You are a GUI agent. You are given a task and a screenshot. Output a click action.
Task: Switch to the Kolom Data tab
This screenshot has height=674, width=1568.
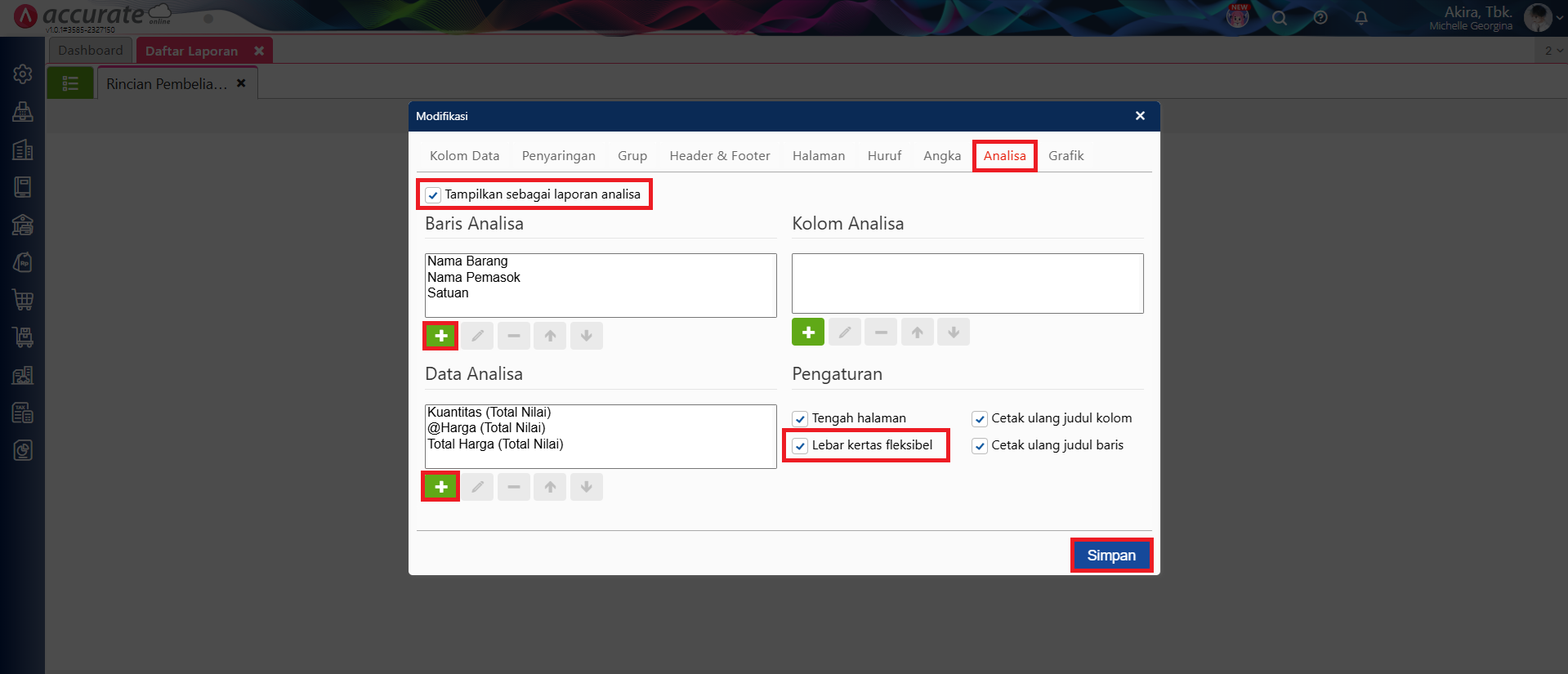tap(464, 156)
